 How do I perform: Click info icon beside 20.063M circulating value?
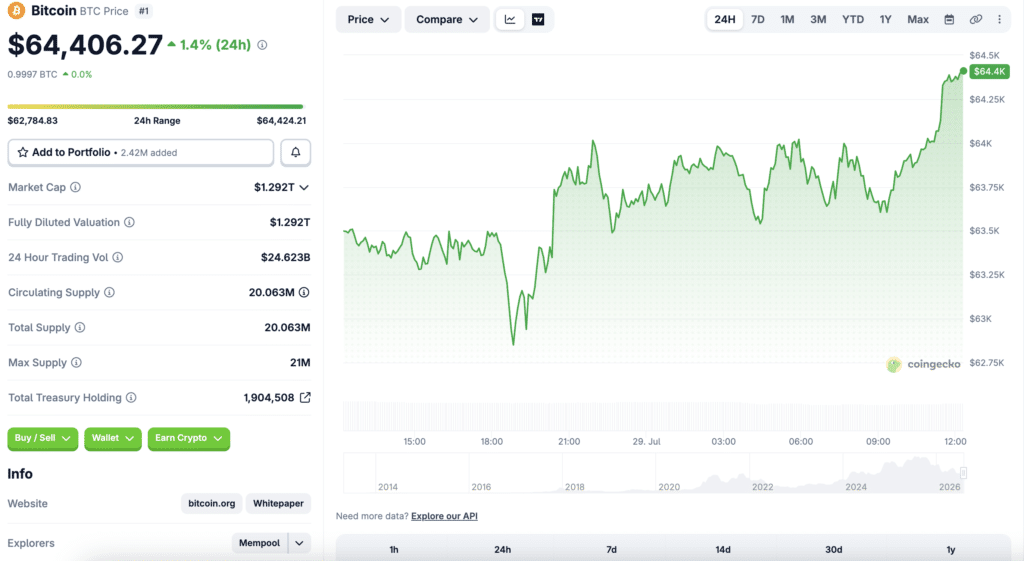point(304,293)
